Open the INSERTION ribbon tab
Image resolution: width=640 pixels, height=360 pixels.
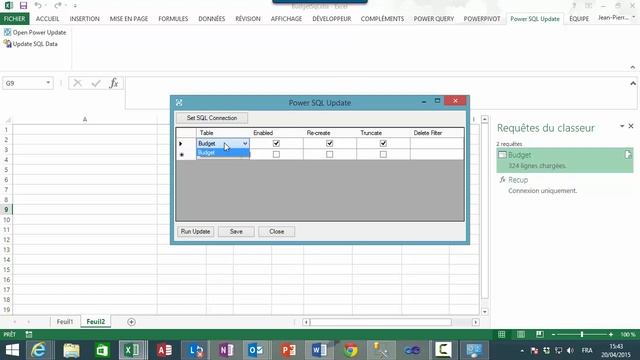84,19
